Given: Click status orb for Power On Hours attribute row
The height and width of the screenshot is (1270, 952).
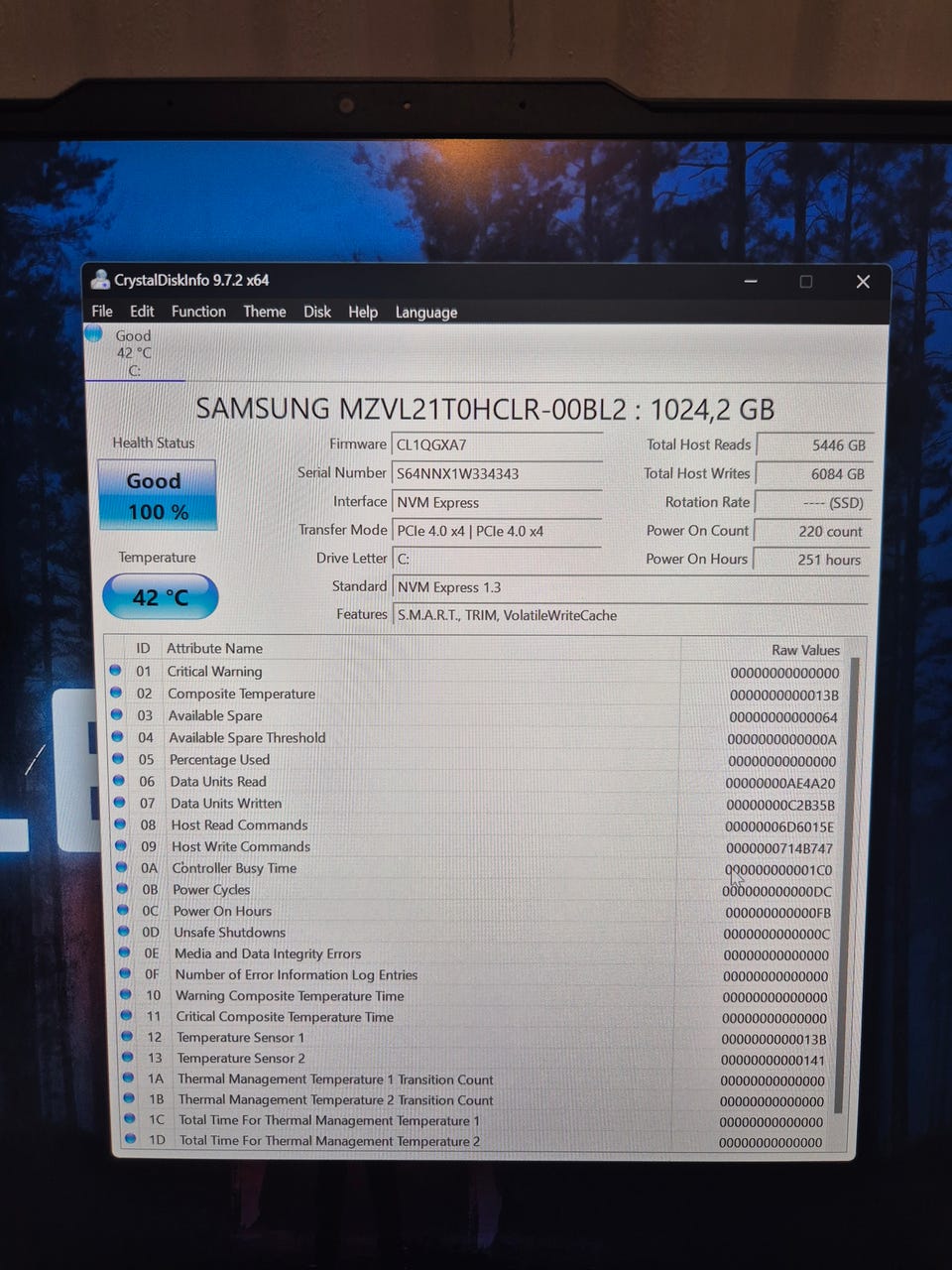Looking at the screenshot, I should pos(123,910).
